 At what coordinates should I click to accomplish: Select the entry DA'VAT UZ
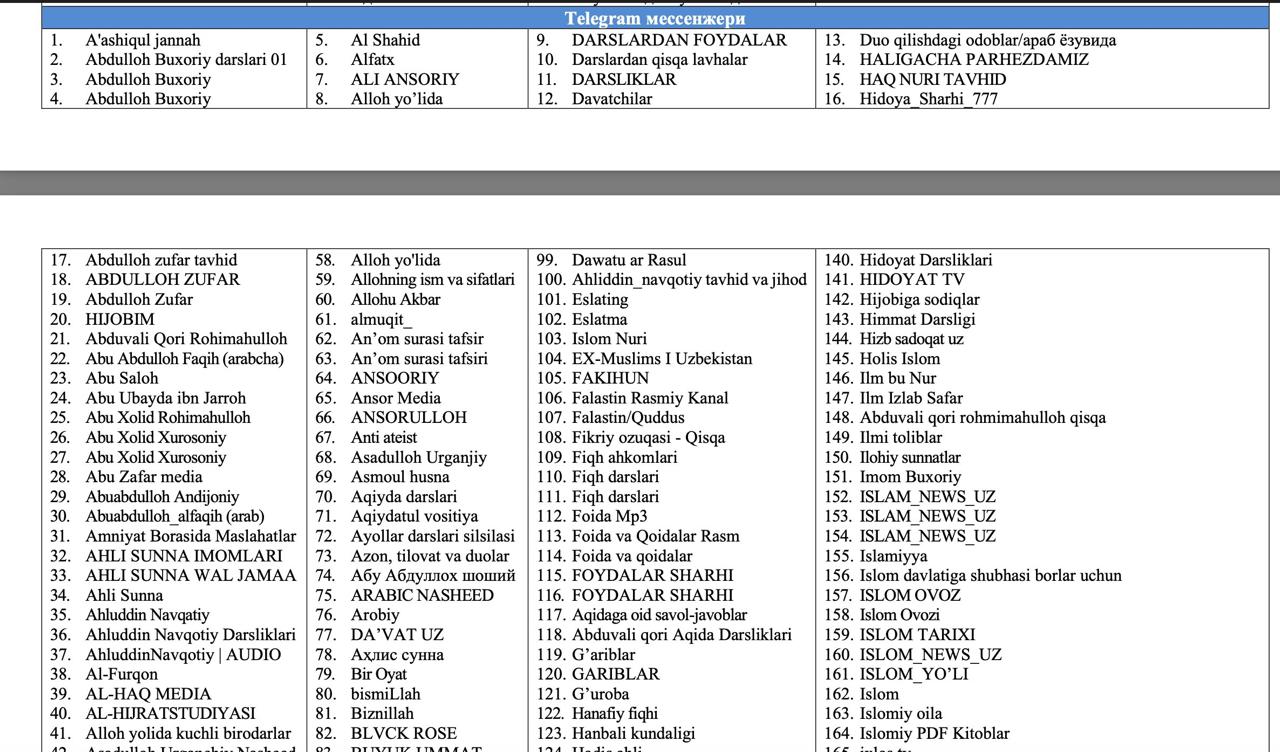point(397,635)
